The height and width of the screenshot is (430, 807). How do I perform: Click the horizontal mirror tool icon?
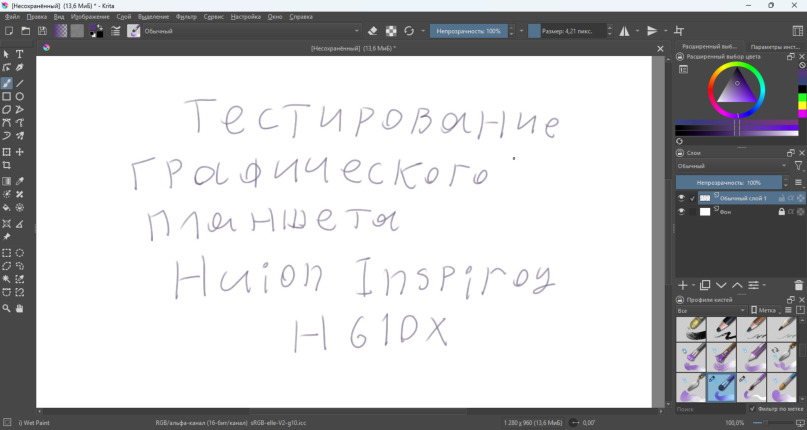pyautogui.click(x=625, y=31)
